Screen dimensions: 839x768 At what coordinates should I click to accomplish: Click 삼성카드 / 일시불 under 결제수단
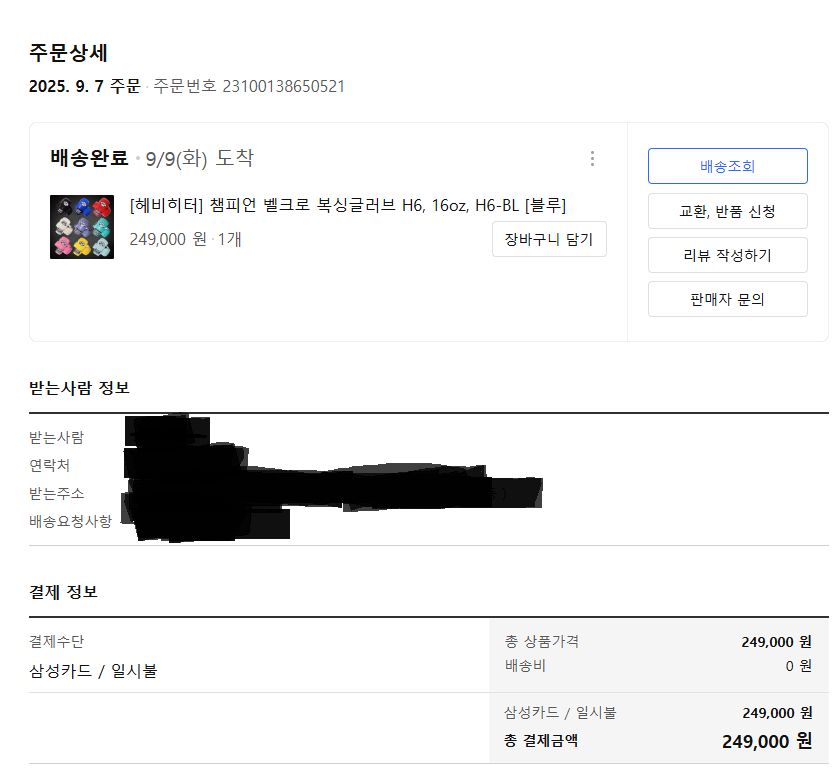[93, 671]
